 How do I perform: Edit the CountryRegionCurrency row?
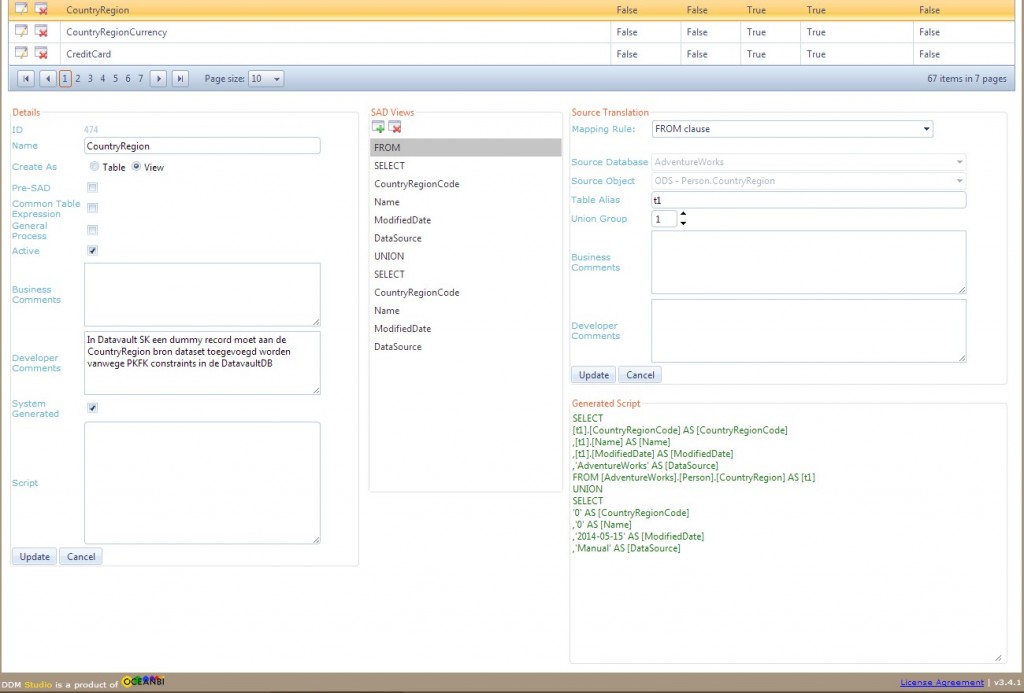pyautogui.click(x=21, y=31)
